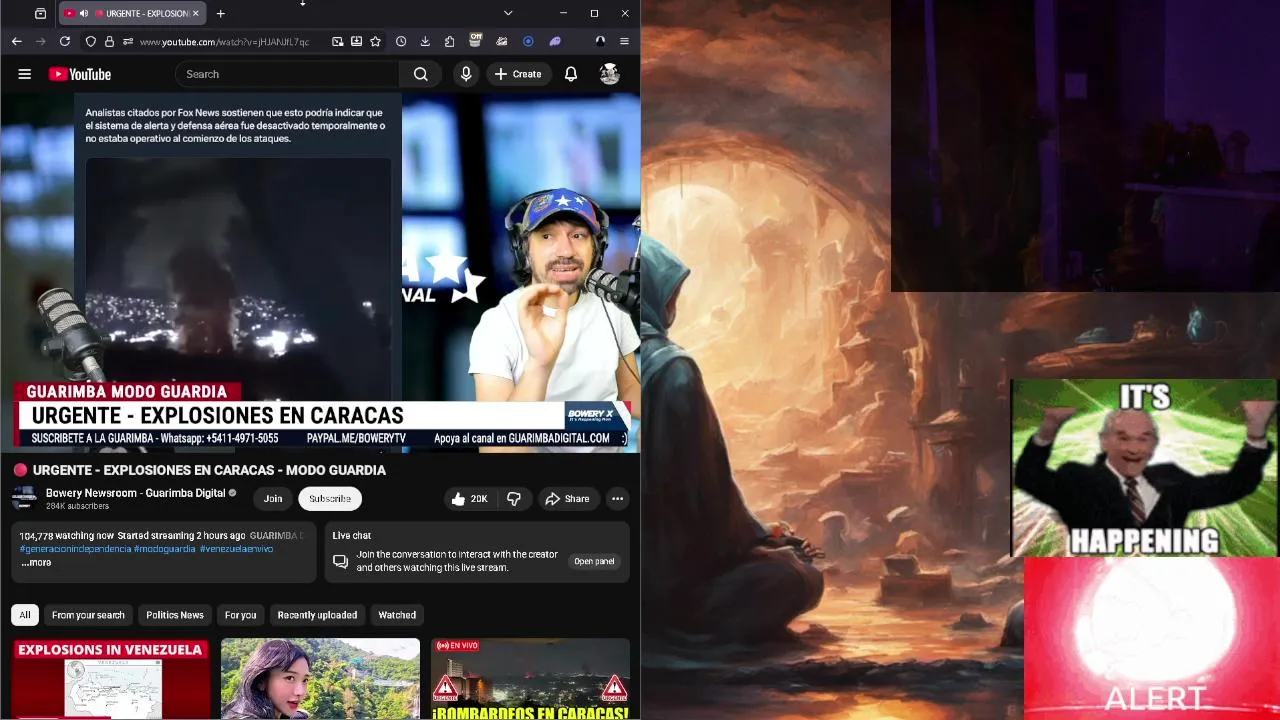Share the live stream
The image size is (1280, 720).
pyautogui.click(x=567, y=499)
